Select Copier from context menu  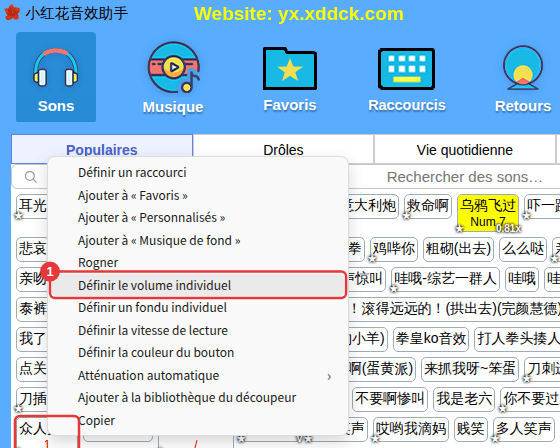tap(198, 420)
